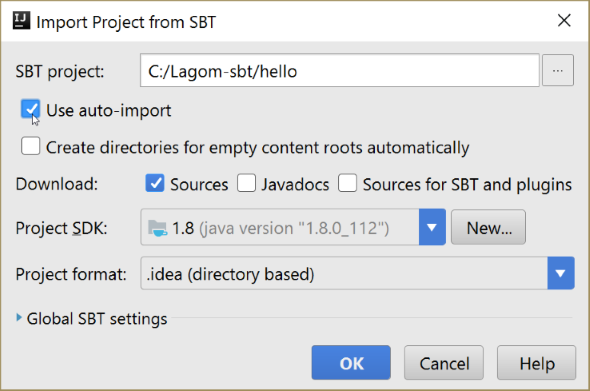This screenshot has height=391, width=590.
Task: Close the Import Project from SBT dialog
Action: tap(564, 20)
